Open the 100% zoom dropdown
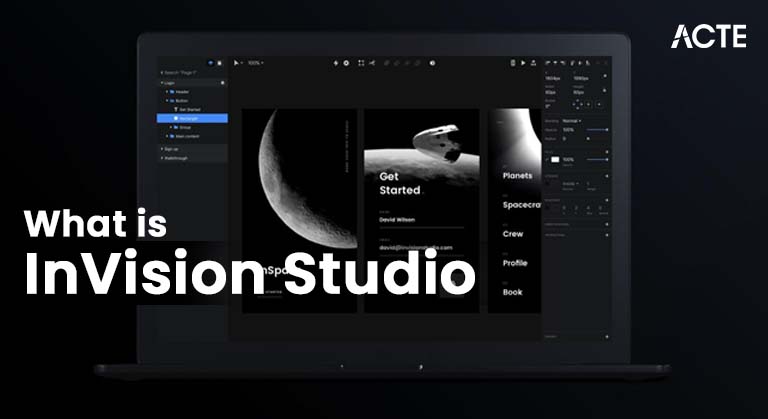The width and height of the screenshot is (768, 419). click(255, 63)
